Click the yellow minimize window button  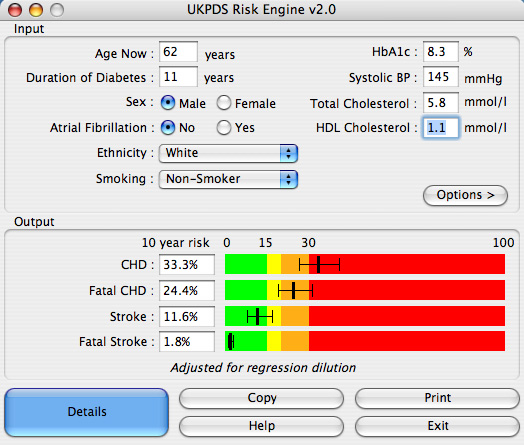click(x=36, y=10)
